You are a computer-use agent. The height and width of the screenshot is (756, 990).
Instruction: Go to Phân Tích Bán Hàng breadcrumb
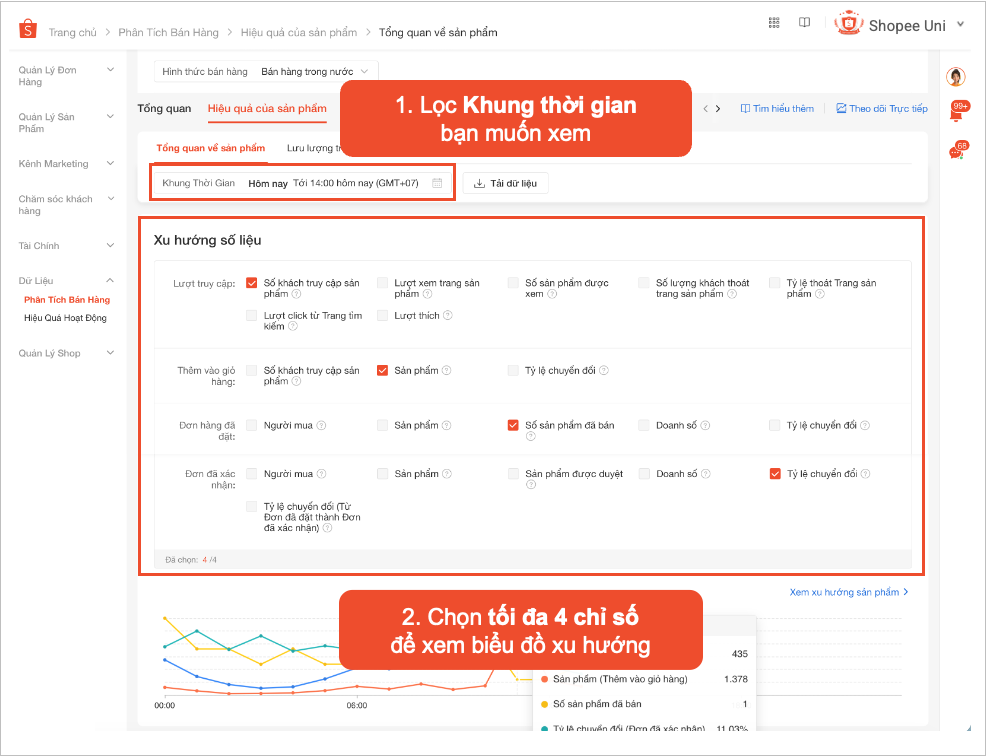[169, 32]
